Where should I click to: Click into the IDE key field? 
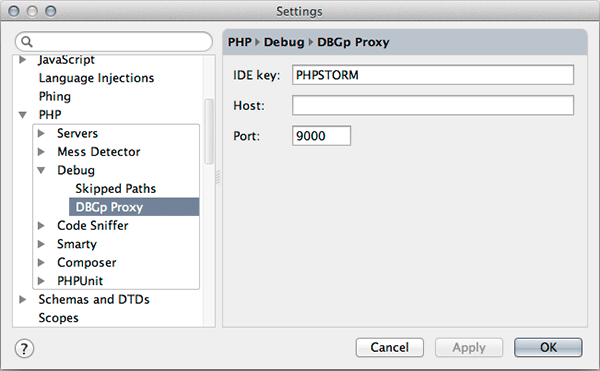[x=433, y=75]
